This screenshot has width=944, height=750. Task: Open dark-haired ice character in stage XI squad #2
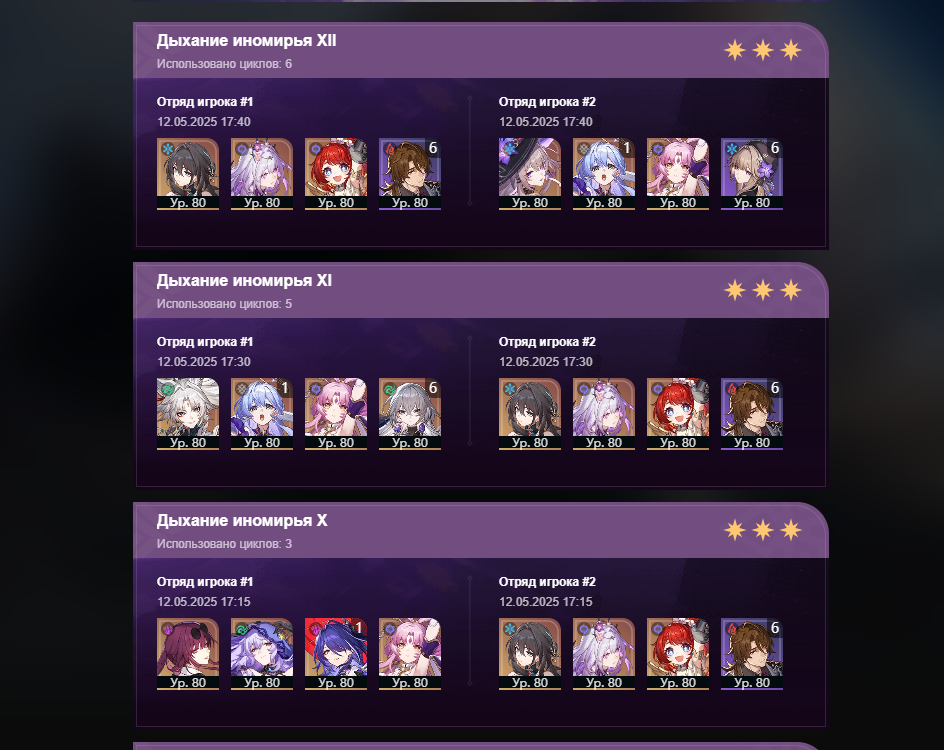[529, 414]
